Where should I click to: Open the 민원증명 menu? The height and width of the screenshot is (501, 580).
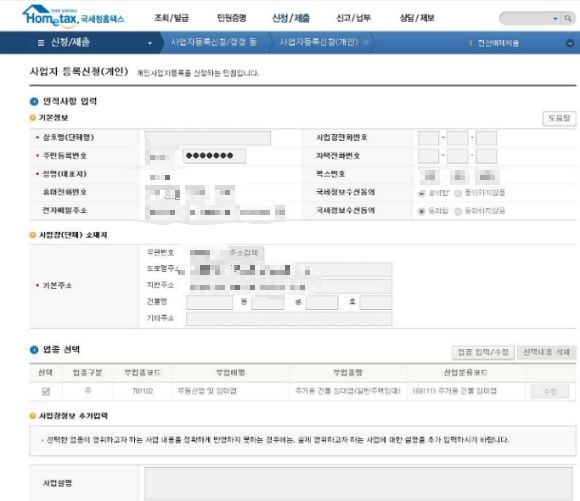[x=232, y=18]
